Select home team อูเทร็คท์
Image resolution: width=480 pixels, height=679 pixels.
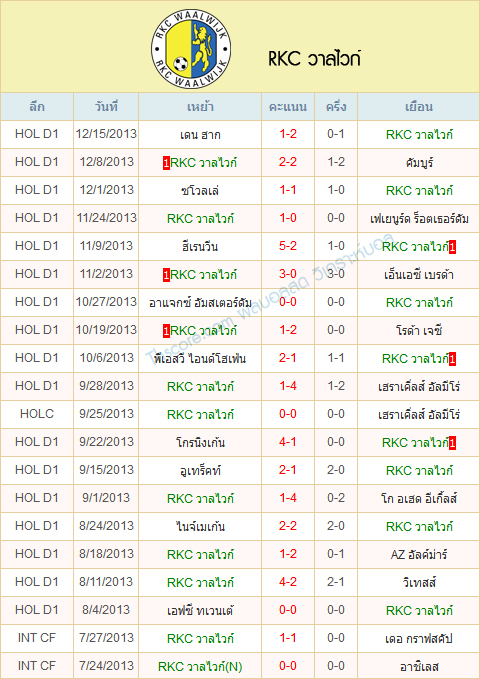pos(200,471)
